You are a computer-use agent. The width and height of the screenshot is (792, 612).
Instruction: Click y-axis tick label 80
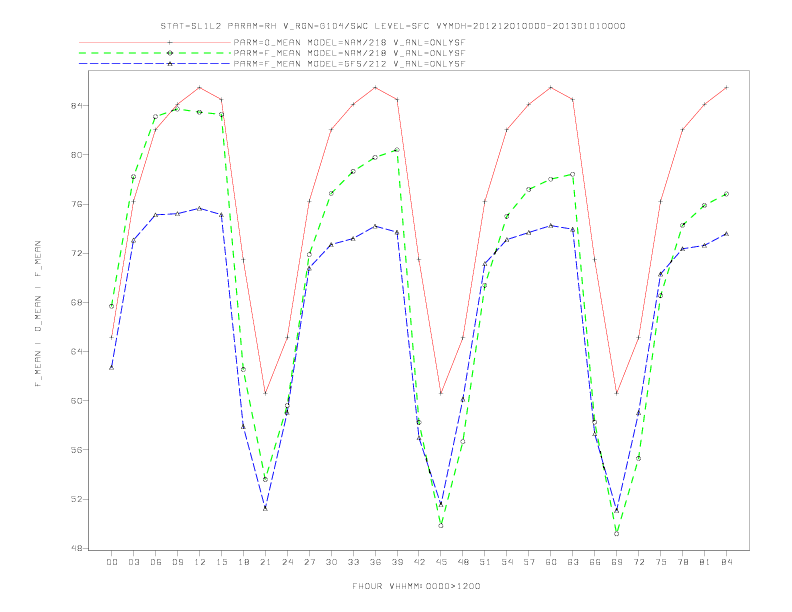click(78, 155)
